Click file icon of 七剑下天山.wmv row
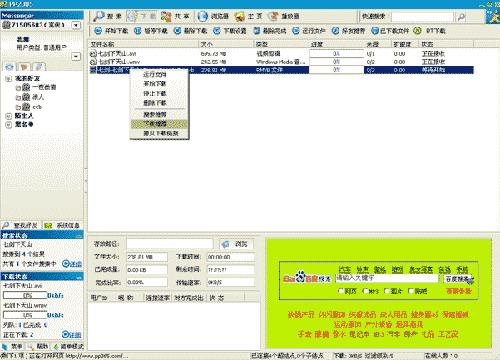Viewport: 500px width, 360px height. tap(93, 62)
